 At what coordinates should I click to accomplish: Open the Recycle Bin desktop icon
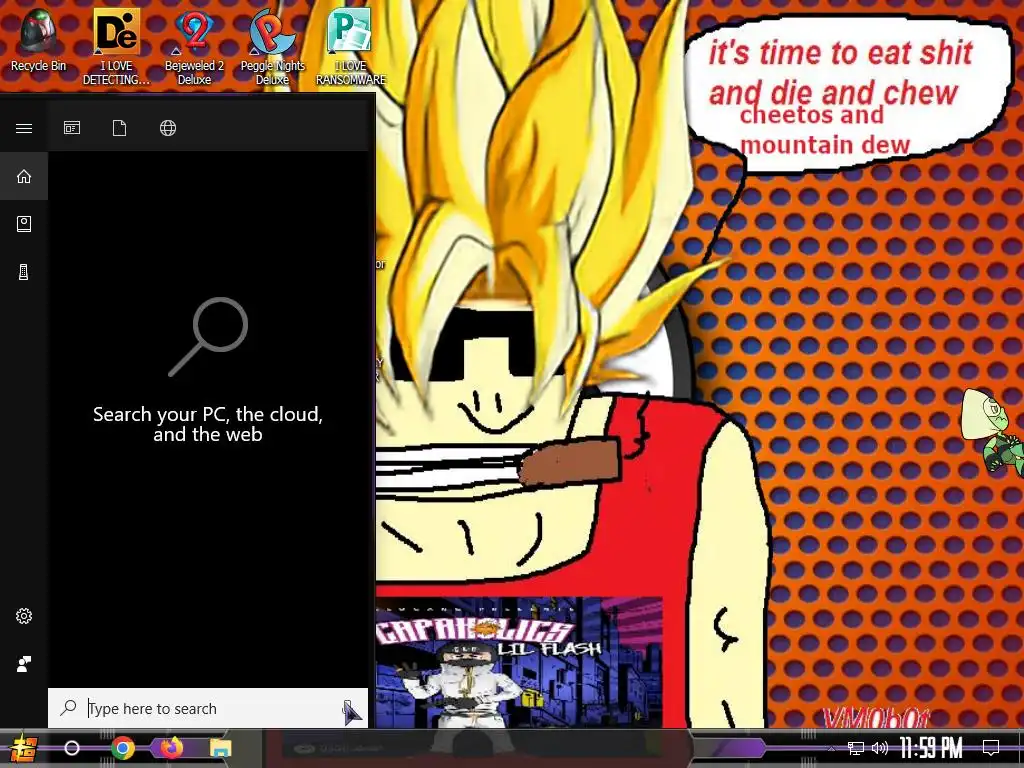[x=38, y=40]
